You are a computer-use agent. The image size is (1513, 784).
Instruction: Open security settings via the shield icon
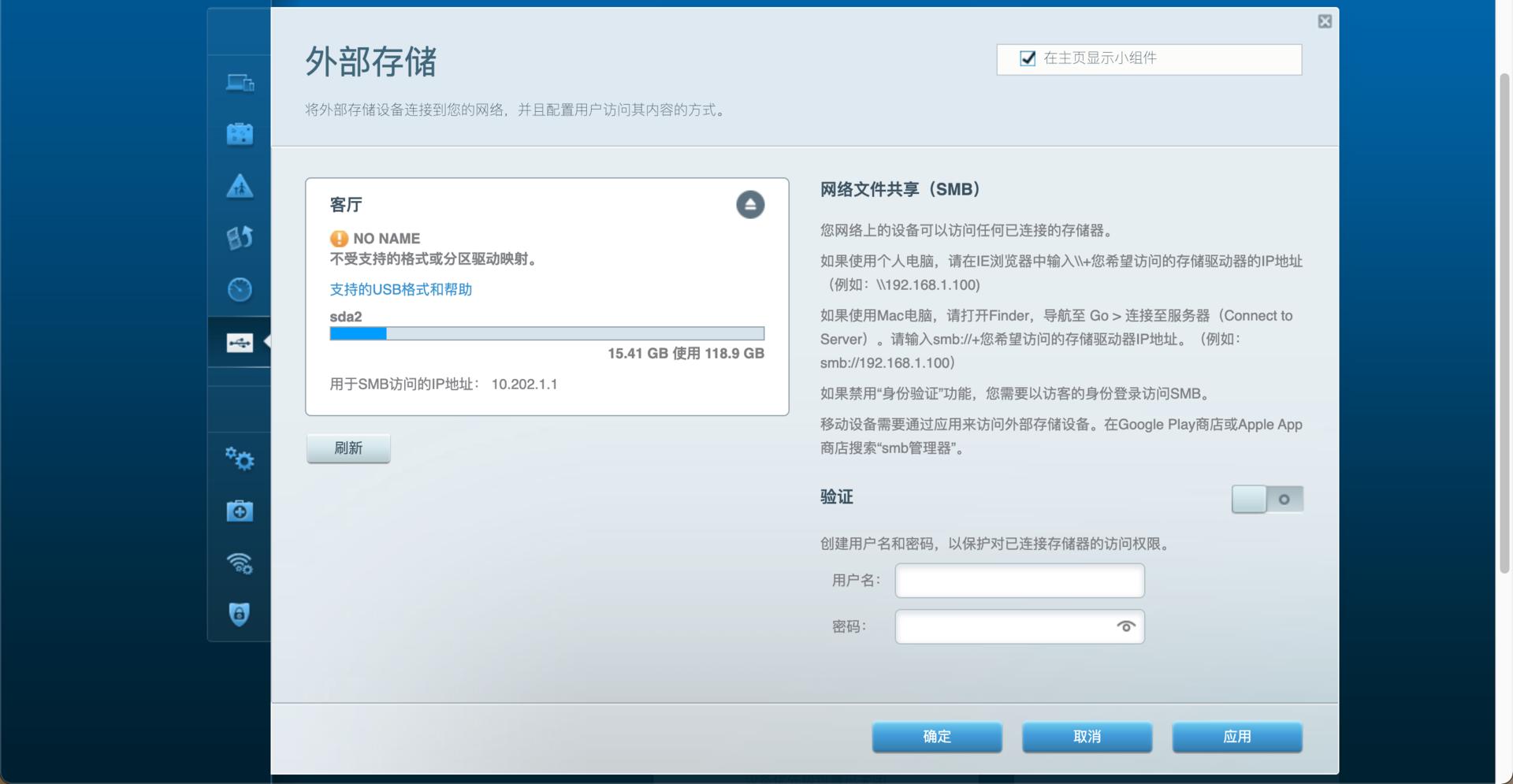pyautogui.click(x=239, y=614)
